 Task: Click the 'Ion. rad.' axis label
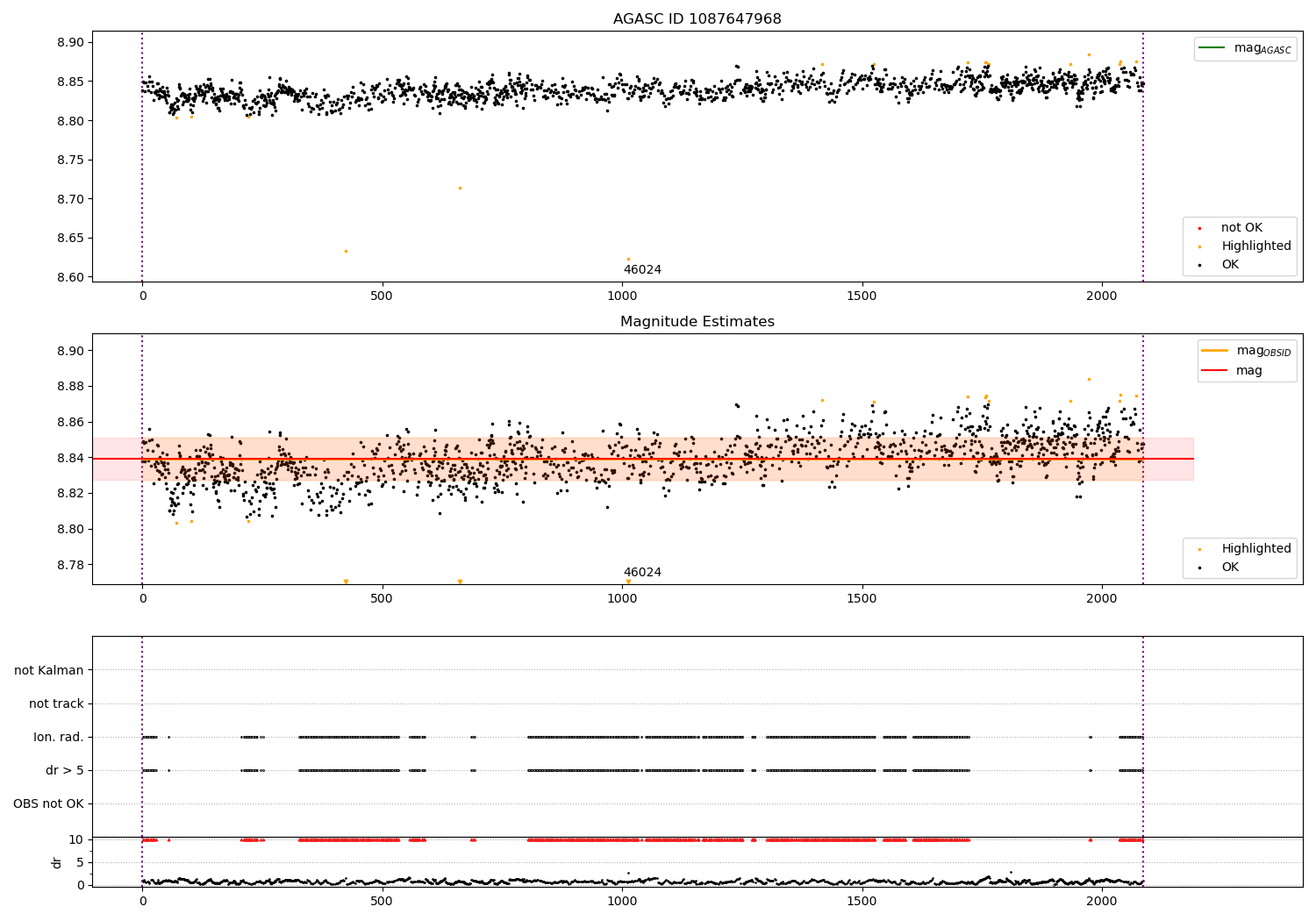(59, 737)
